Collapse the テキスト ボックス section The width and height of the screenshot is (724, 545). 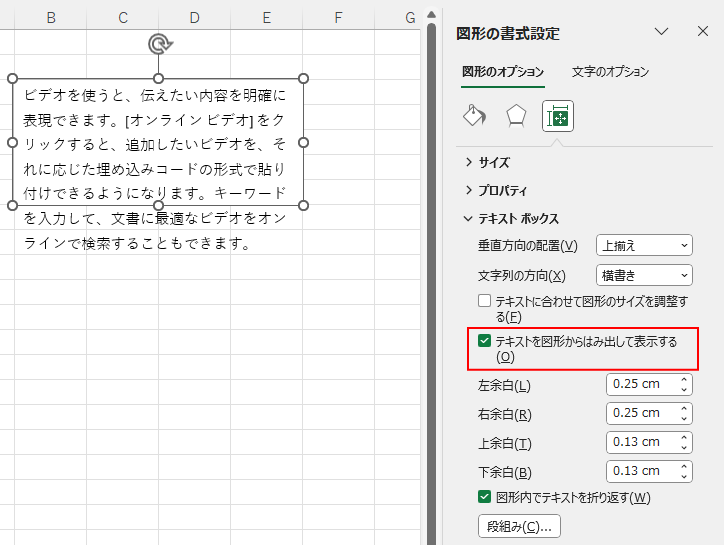coord(512,218)
